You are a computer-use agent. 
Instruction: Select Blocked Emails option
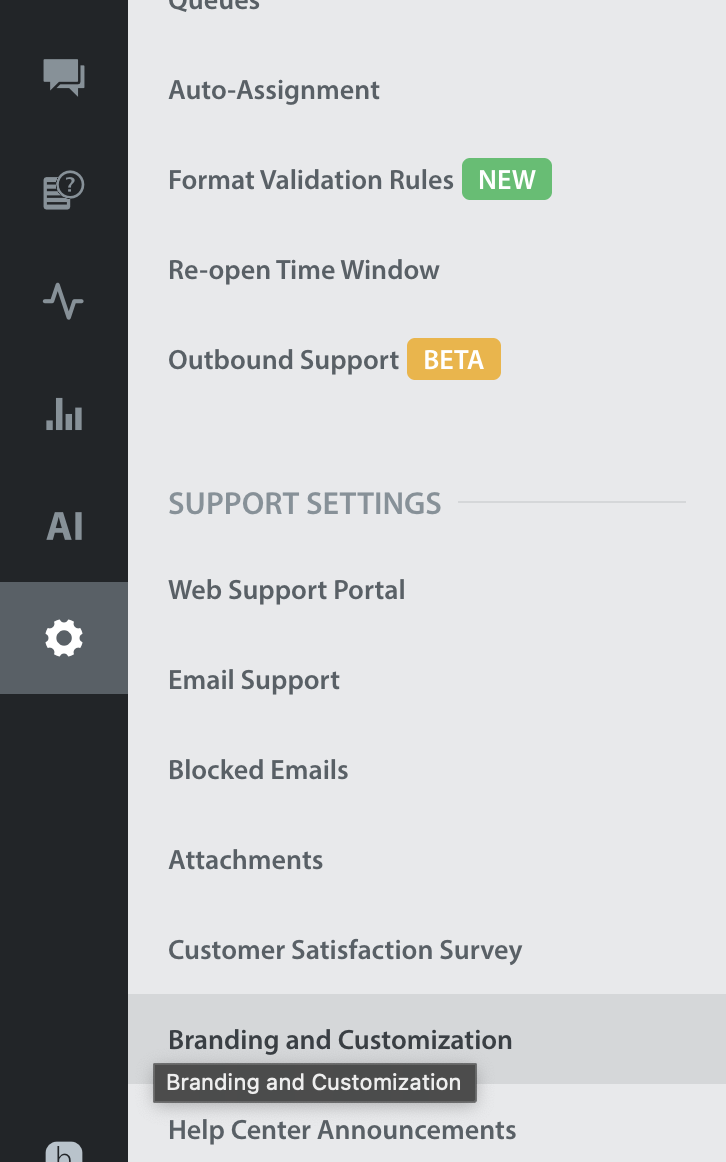click(x=258, y=770)
